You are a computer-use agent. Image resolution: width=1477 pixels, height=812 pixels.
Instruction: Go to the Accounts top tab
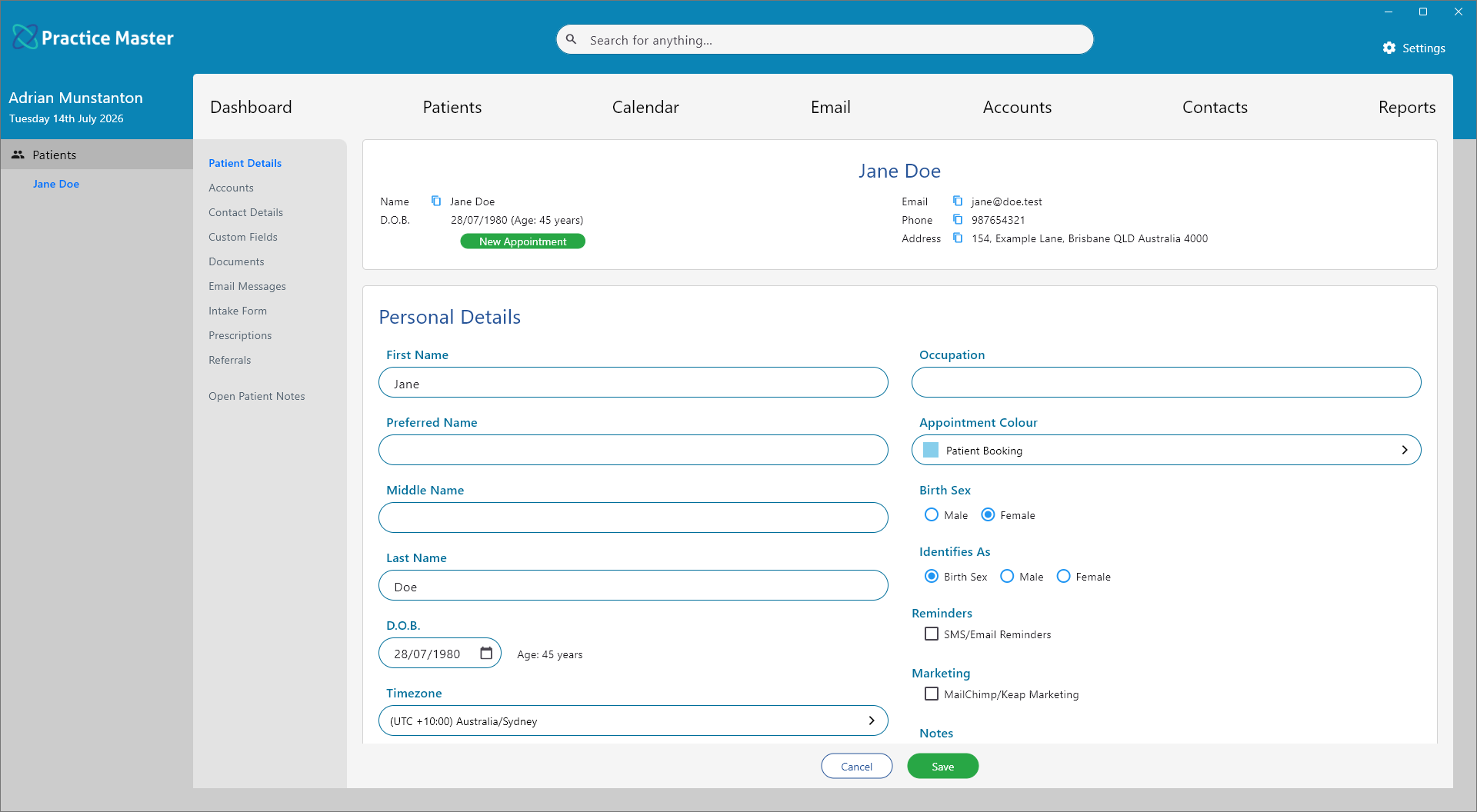[x=1017, y=107]
